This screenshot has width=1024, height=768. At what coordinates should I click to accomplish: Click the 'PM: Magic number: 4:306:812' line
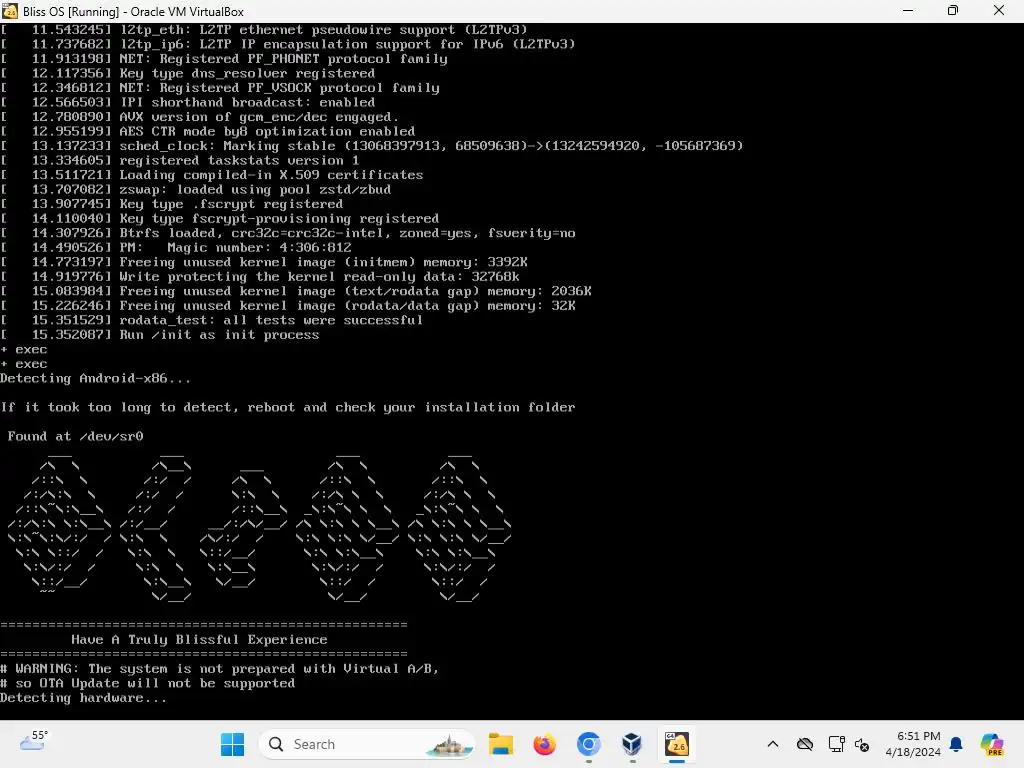point(176,248)
